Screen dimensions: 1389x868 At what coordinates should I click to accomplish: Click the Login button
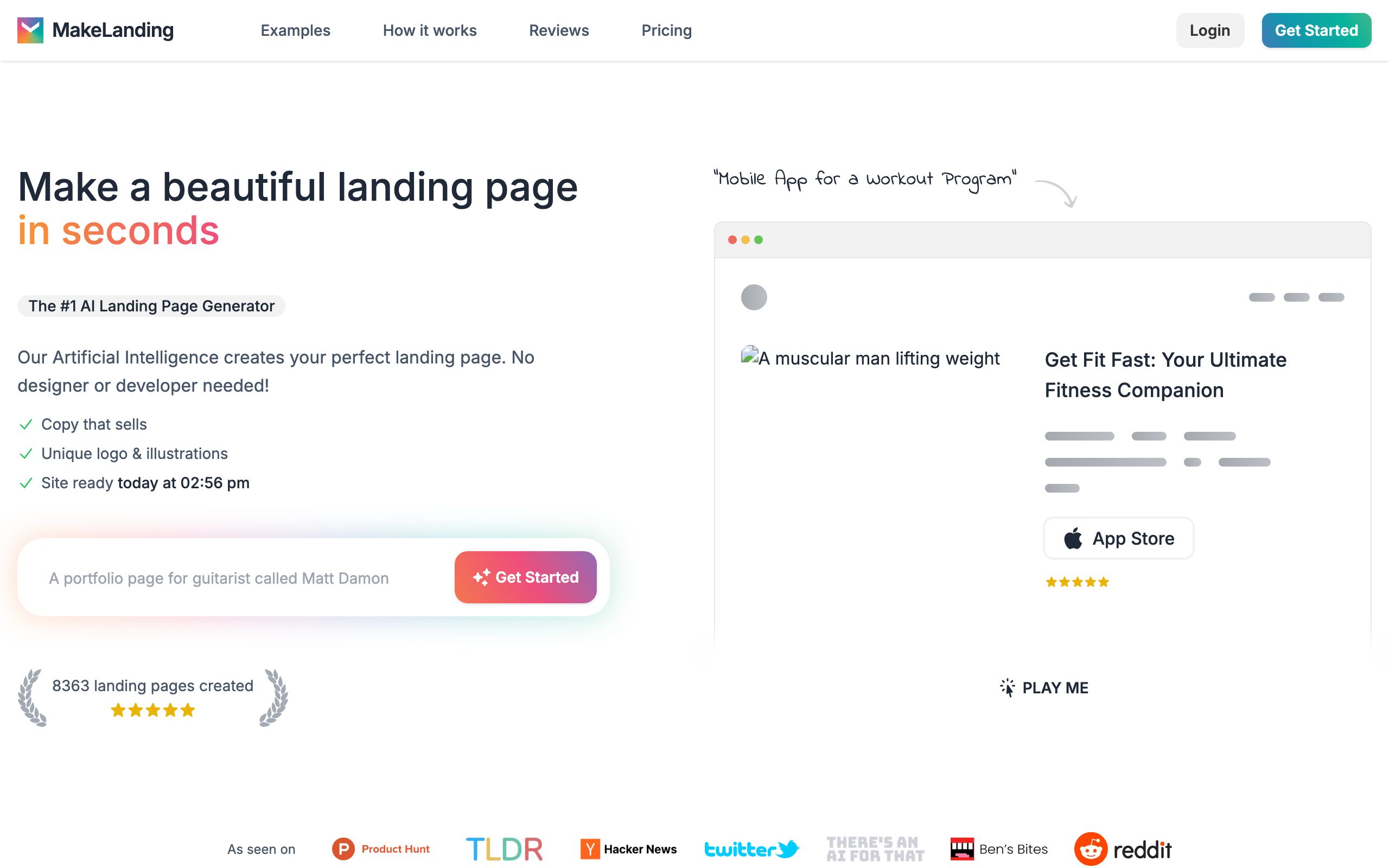tap(1210, 30)
